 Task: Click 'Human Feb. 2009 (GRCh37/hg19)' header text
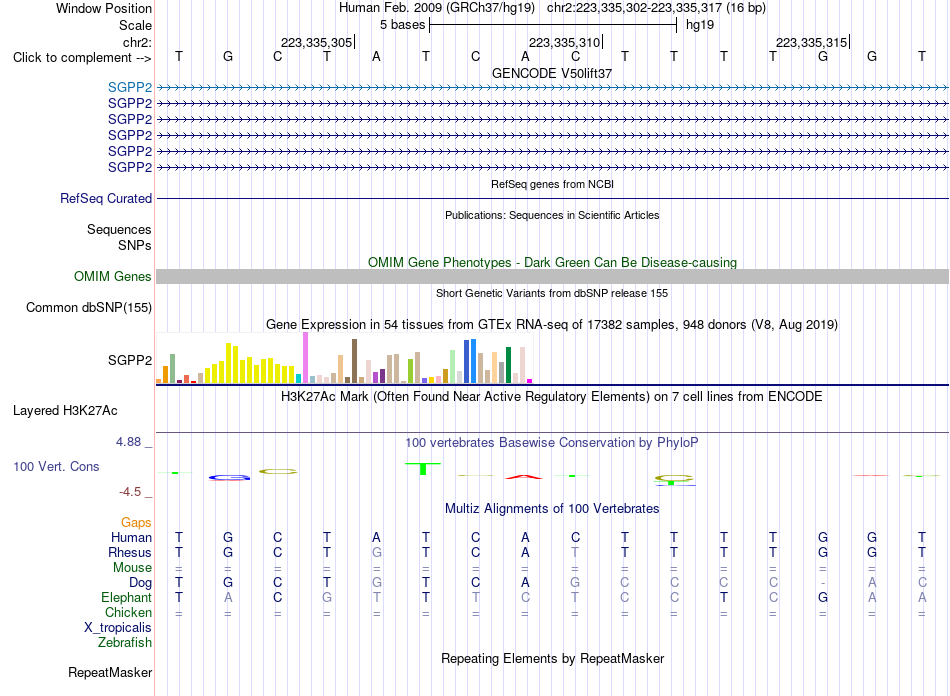coord(437,8)
